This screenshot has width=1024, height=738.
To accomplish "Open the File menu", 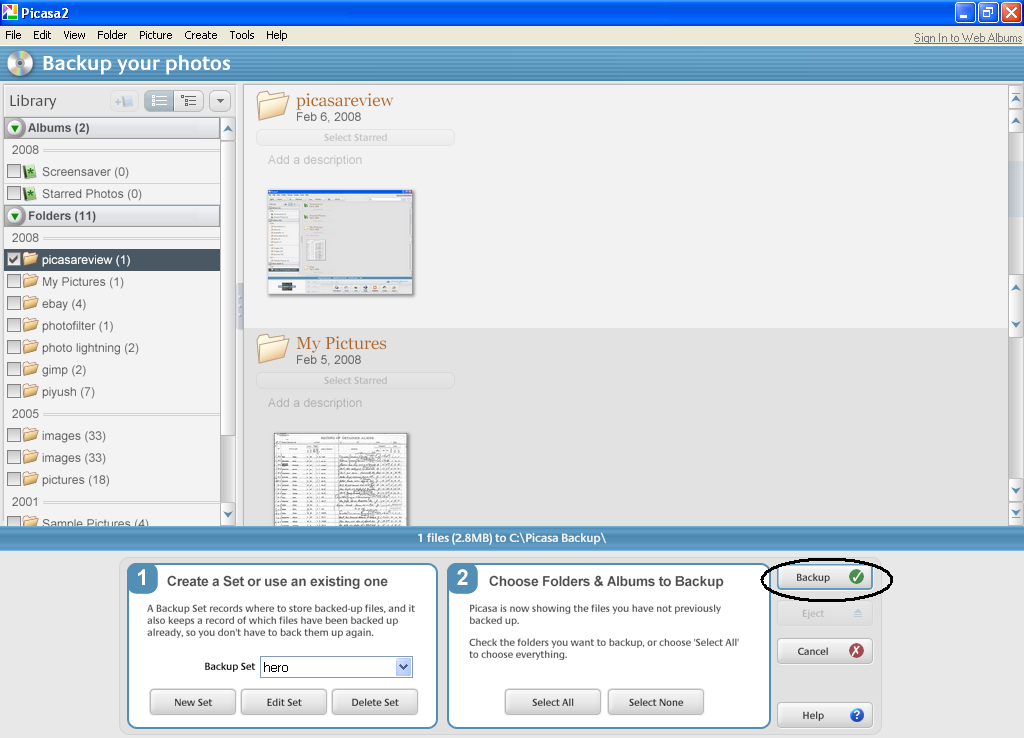I will 13,35.
